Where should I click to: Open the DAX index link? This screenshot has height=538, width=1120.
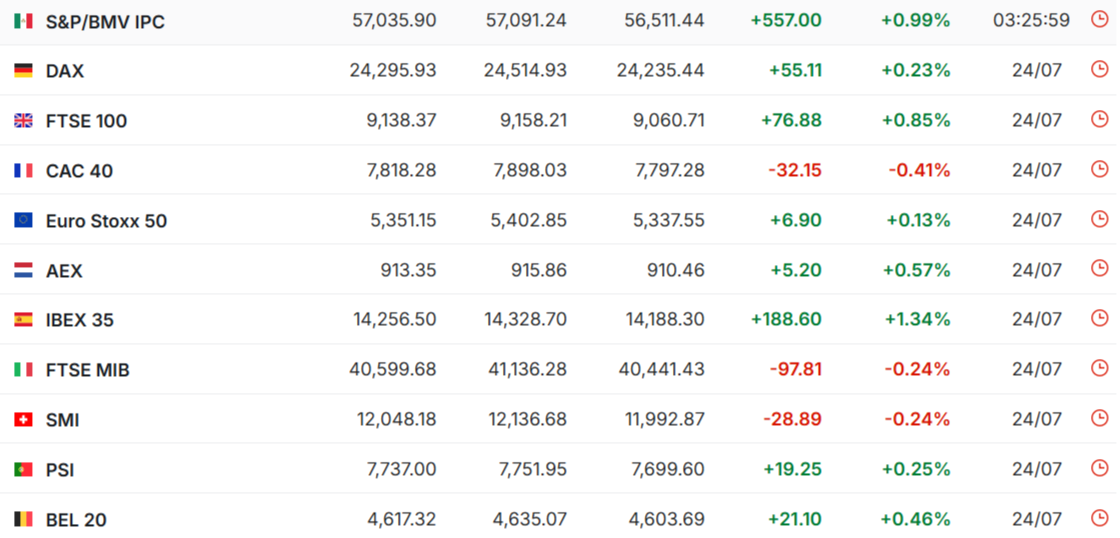(65, 71)
